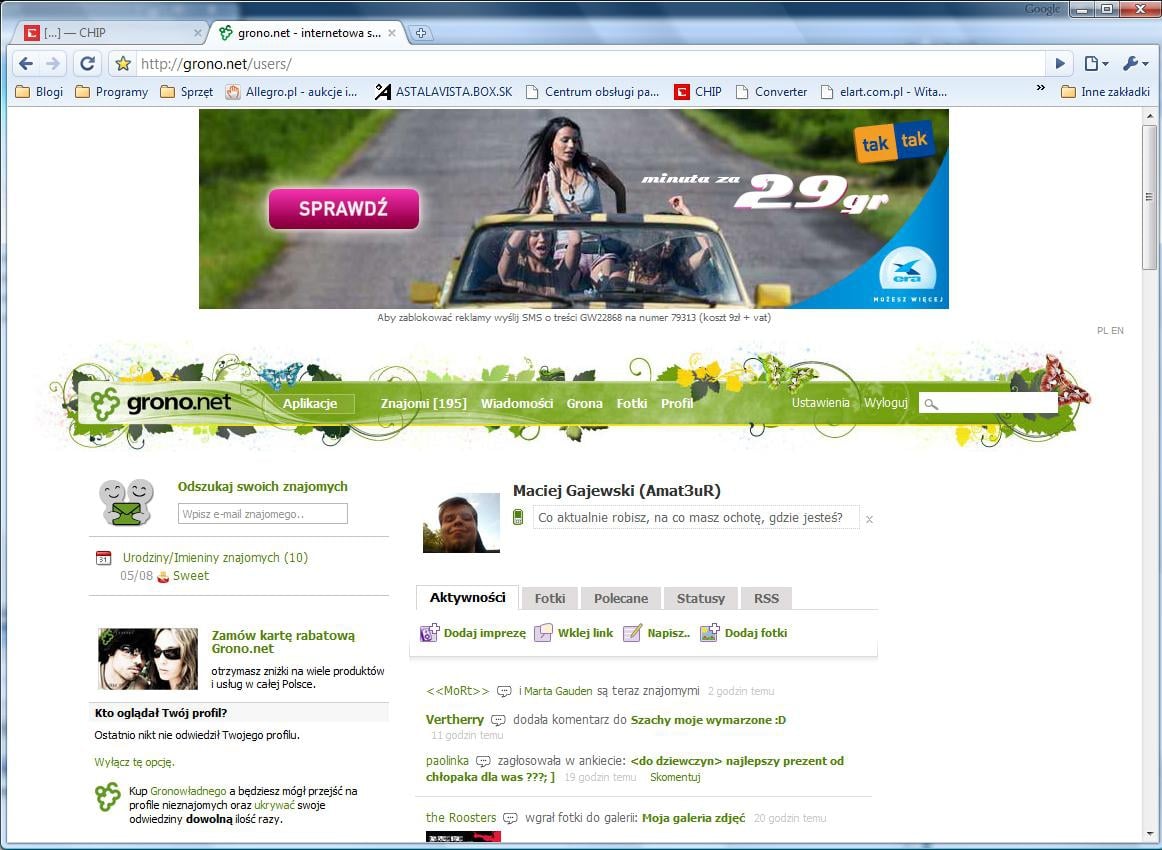Click the browser Back arrow button
Viewport: 1162px width, 850px height.
click(x=26, y=63)
